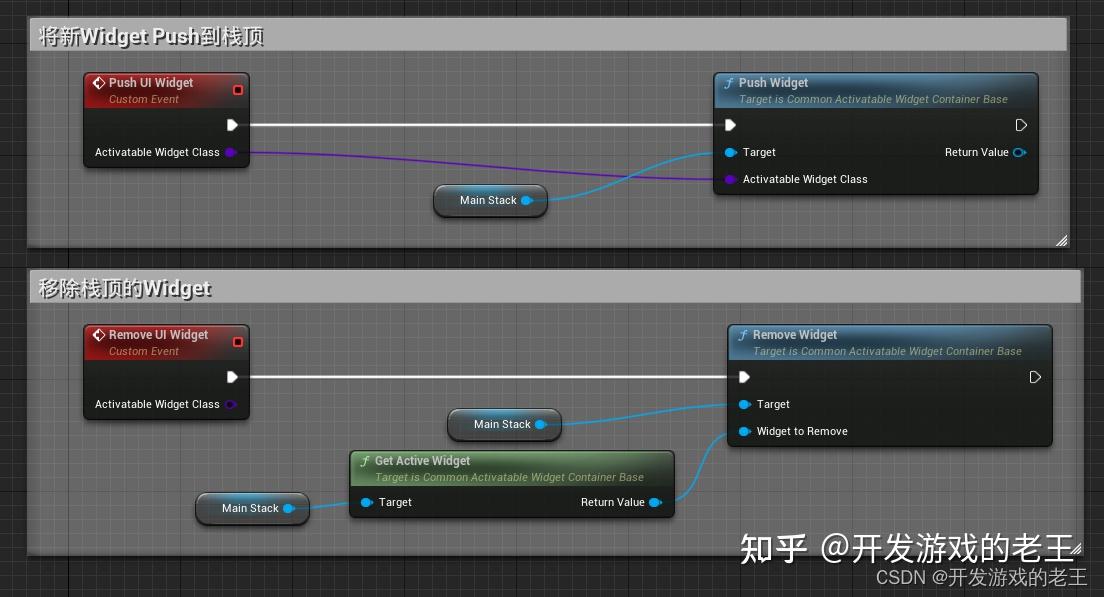Click the red delegate pin on Remove UI Widget

[238, 341]
